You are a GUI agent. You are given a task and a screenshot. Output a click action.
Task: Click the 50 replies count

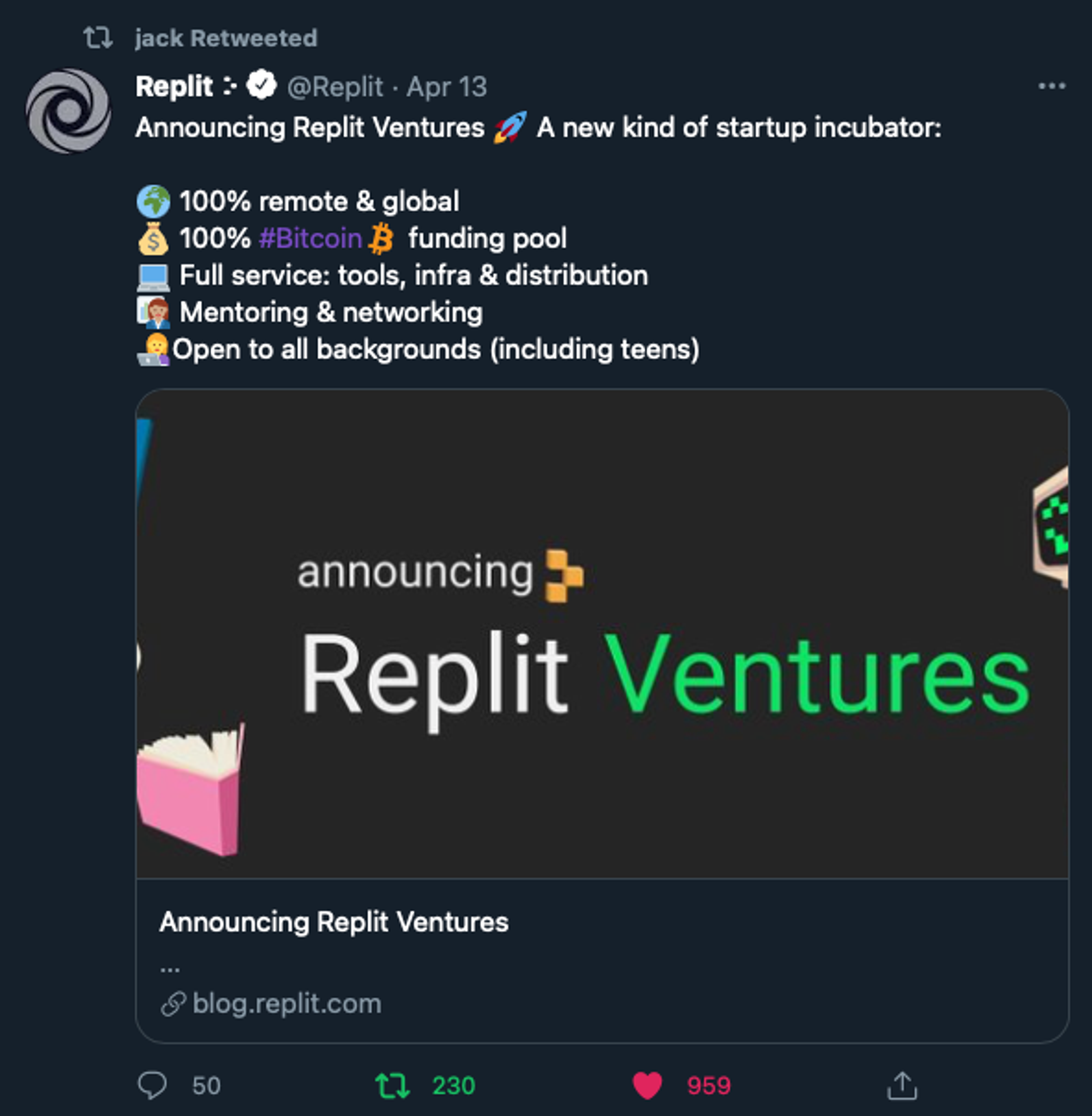coord(206,1086)
